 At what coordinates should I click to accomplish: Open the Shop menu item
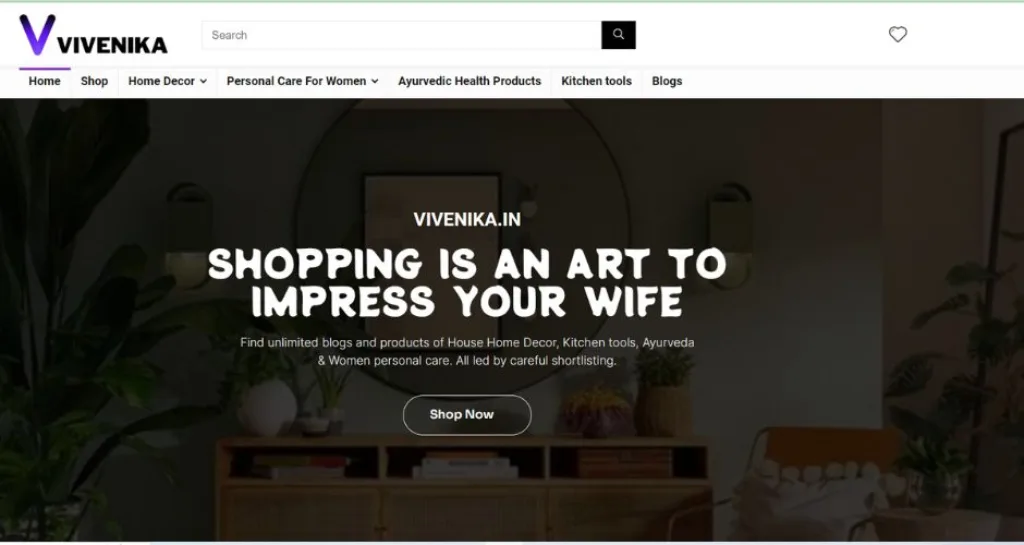tap(94, 81)
